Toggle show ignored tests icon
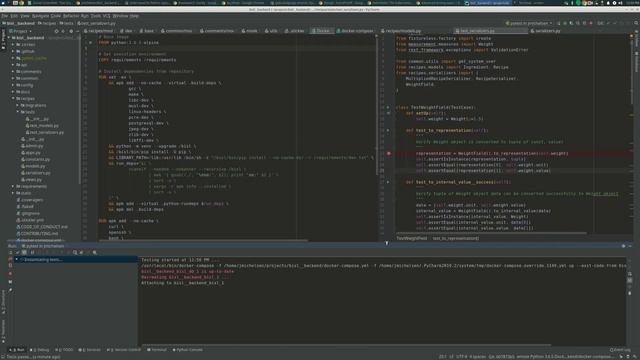The image size is (640, 360). pos(24,252)
